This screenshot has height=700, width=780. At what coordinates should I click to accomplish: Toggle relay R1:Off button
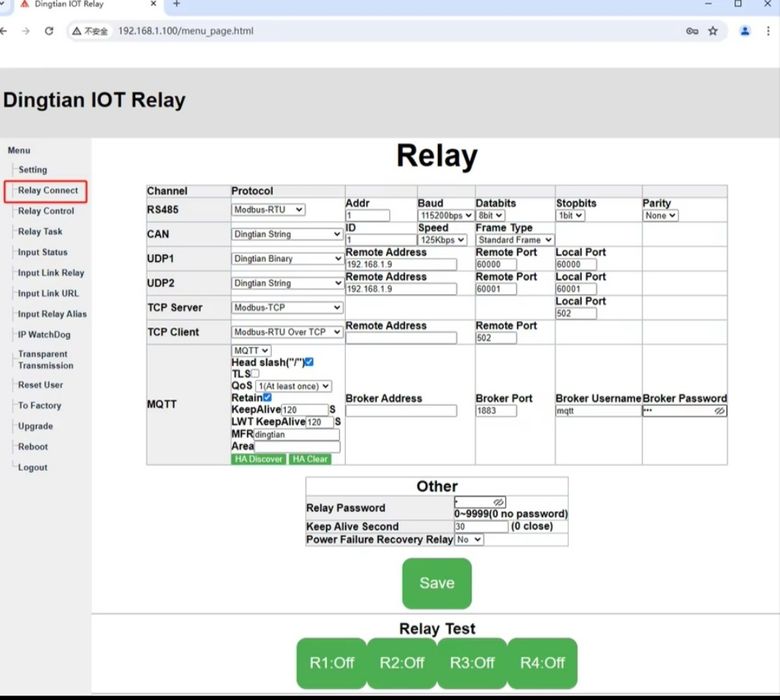point(332,663)
